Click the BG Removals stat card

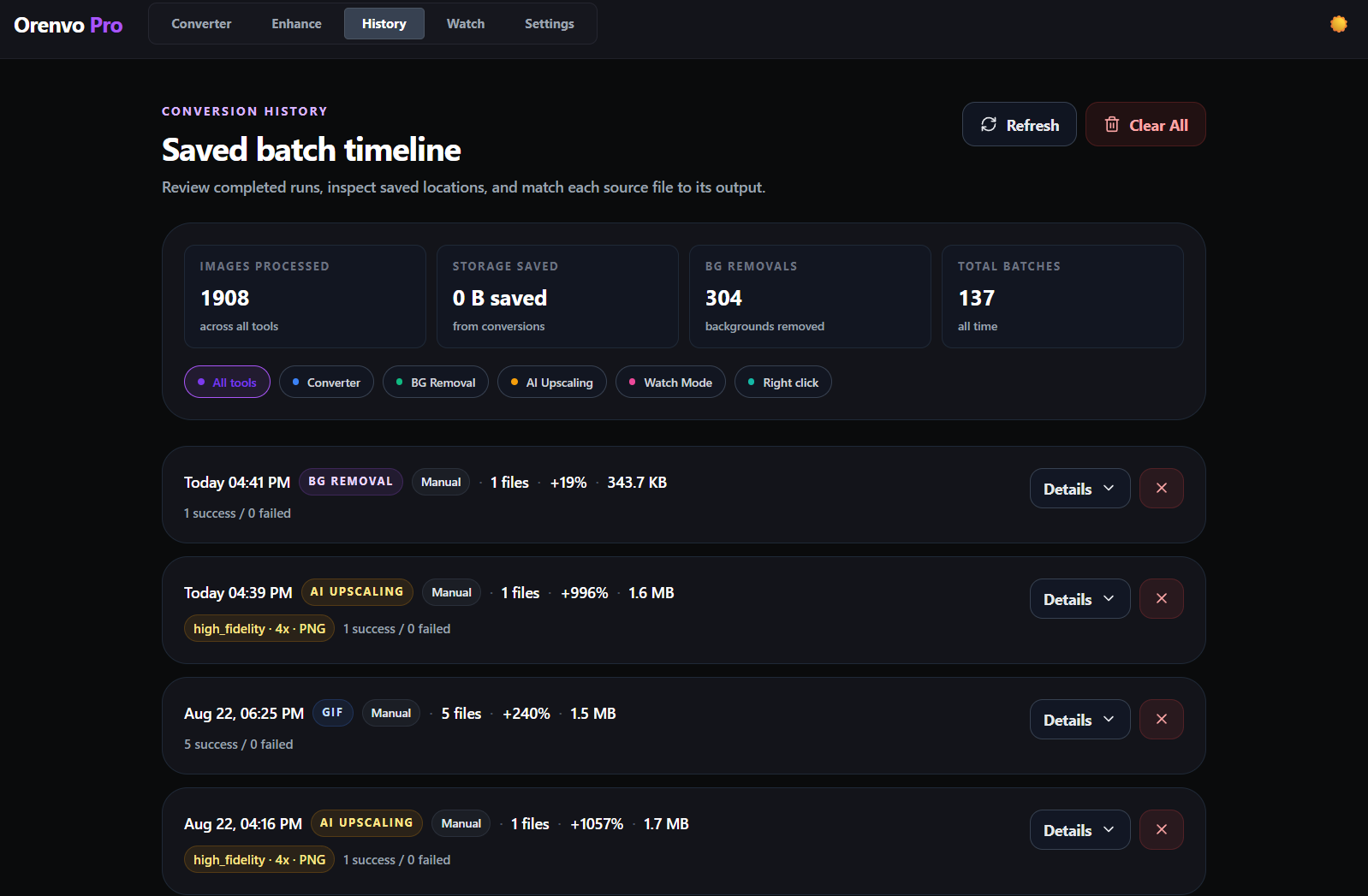tap(810, 296)
